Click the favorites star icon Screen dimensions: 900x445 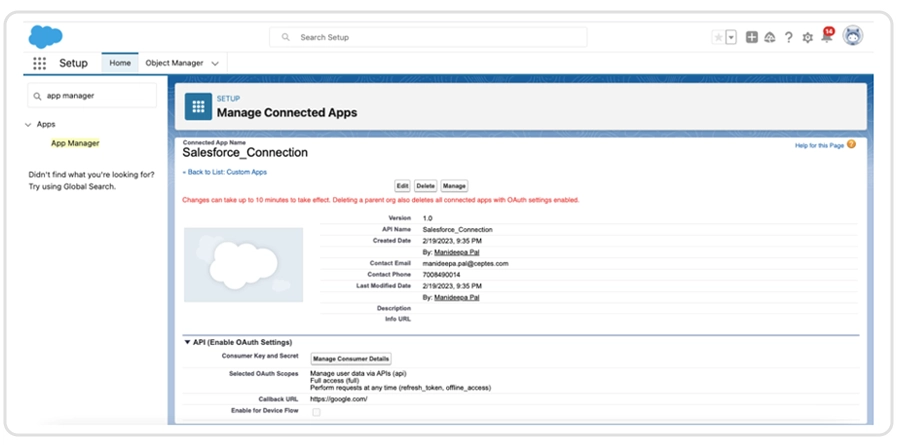717,37
